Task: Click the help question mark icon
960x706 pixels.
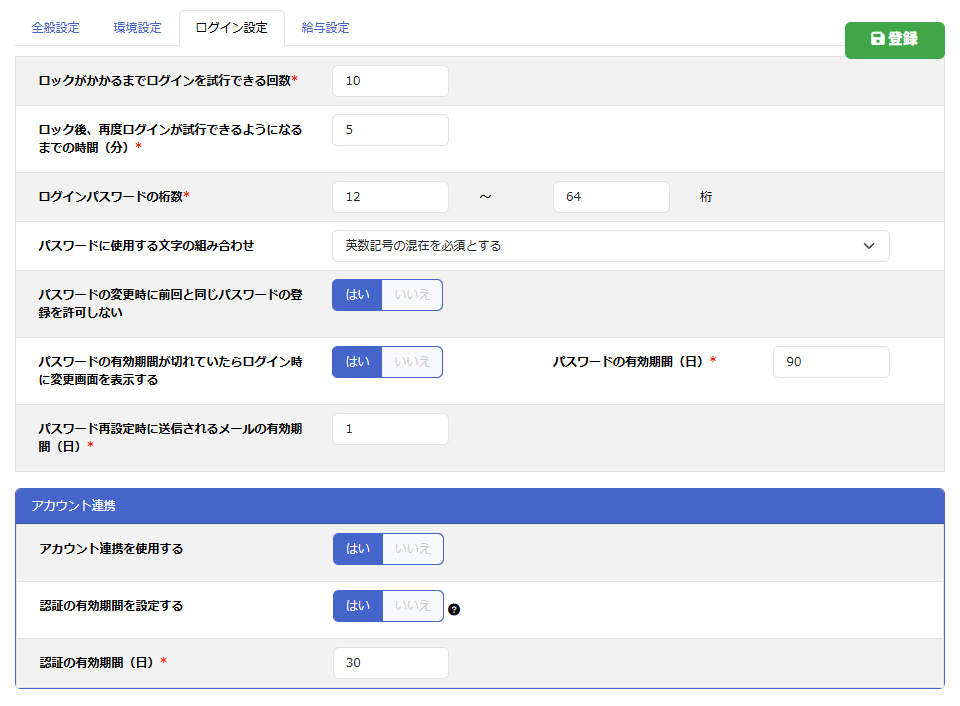Action: coord(454,609)
